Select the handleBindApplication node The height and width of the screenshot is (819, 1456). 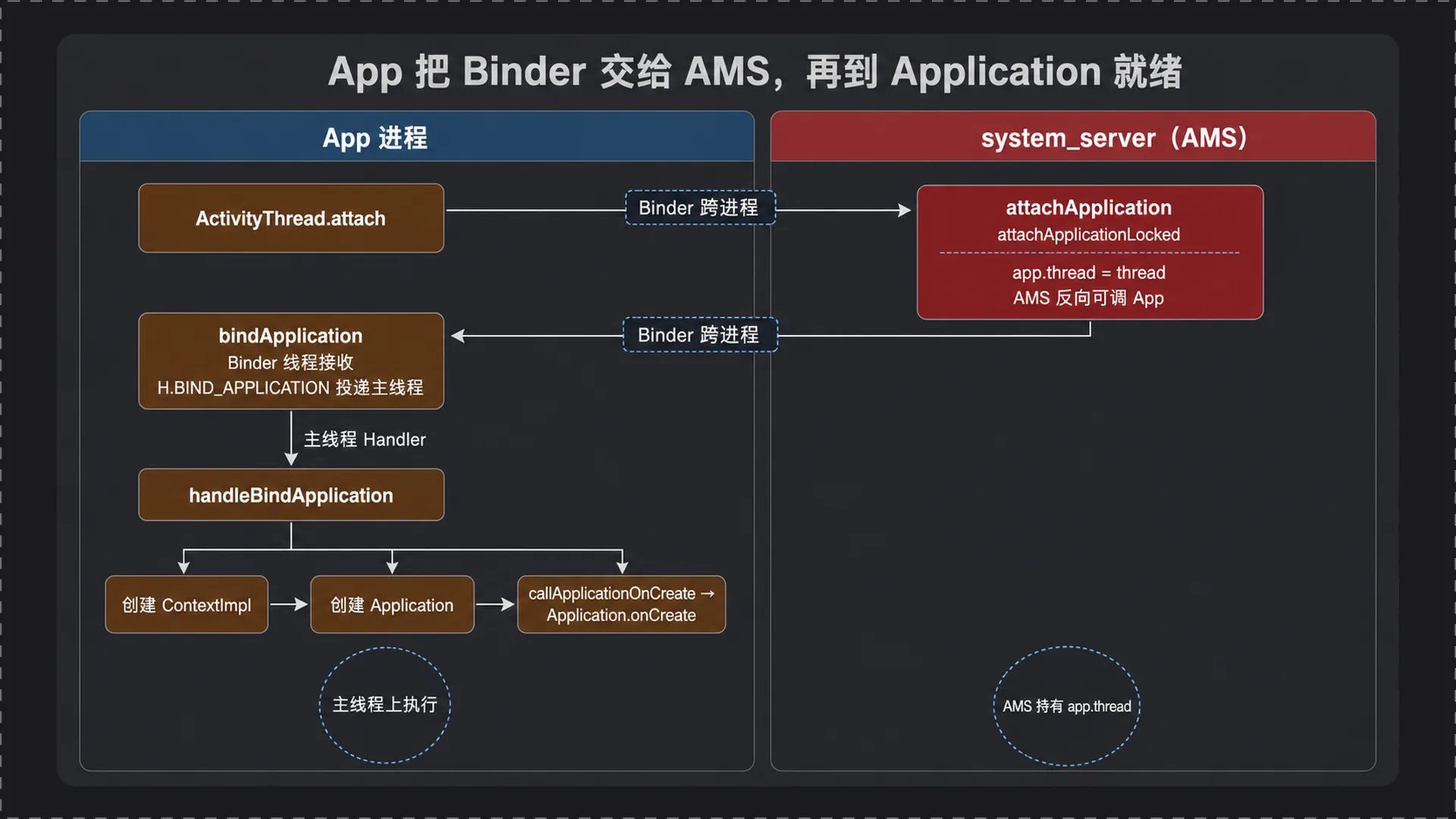tap(291, 494)
